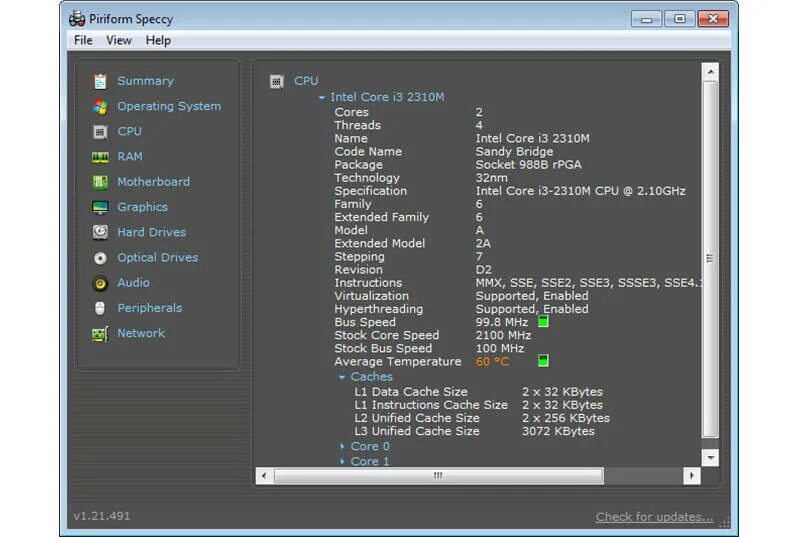Click the window resize grip corner
800x537 pixels.
725,522
